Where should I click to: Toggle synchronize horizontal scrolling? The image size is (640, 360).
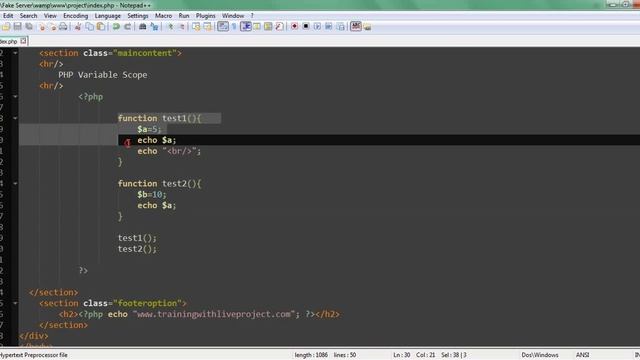(x=208, y=27)
